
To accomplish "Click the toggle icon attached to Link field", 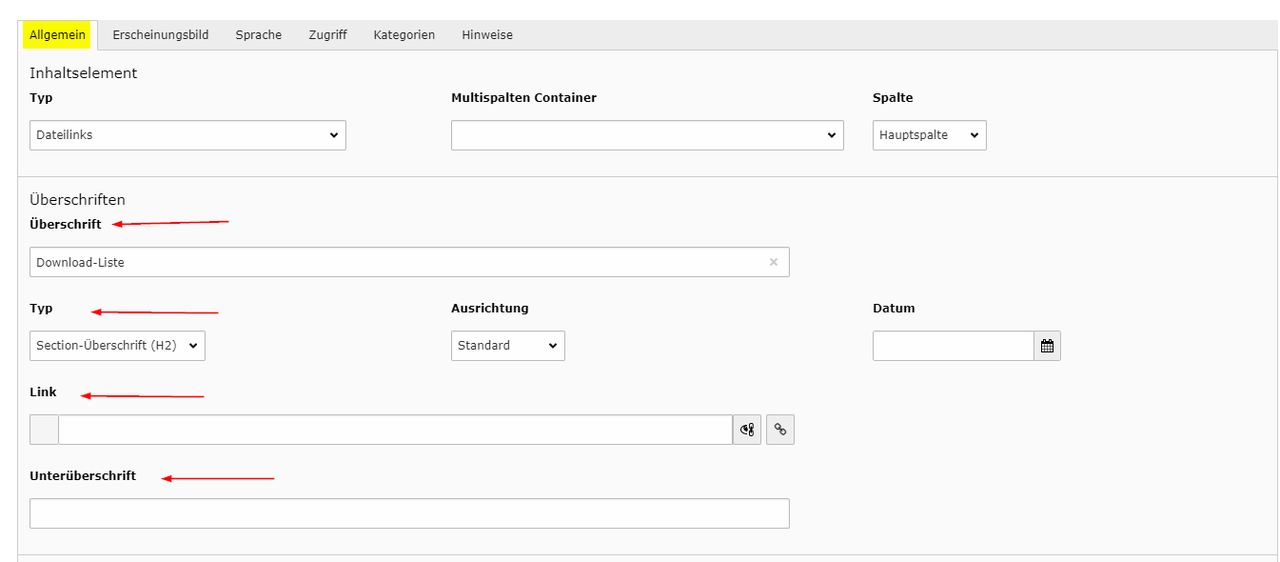I will coord(747,430).
